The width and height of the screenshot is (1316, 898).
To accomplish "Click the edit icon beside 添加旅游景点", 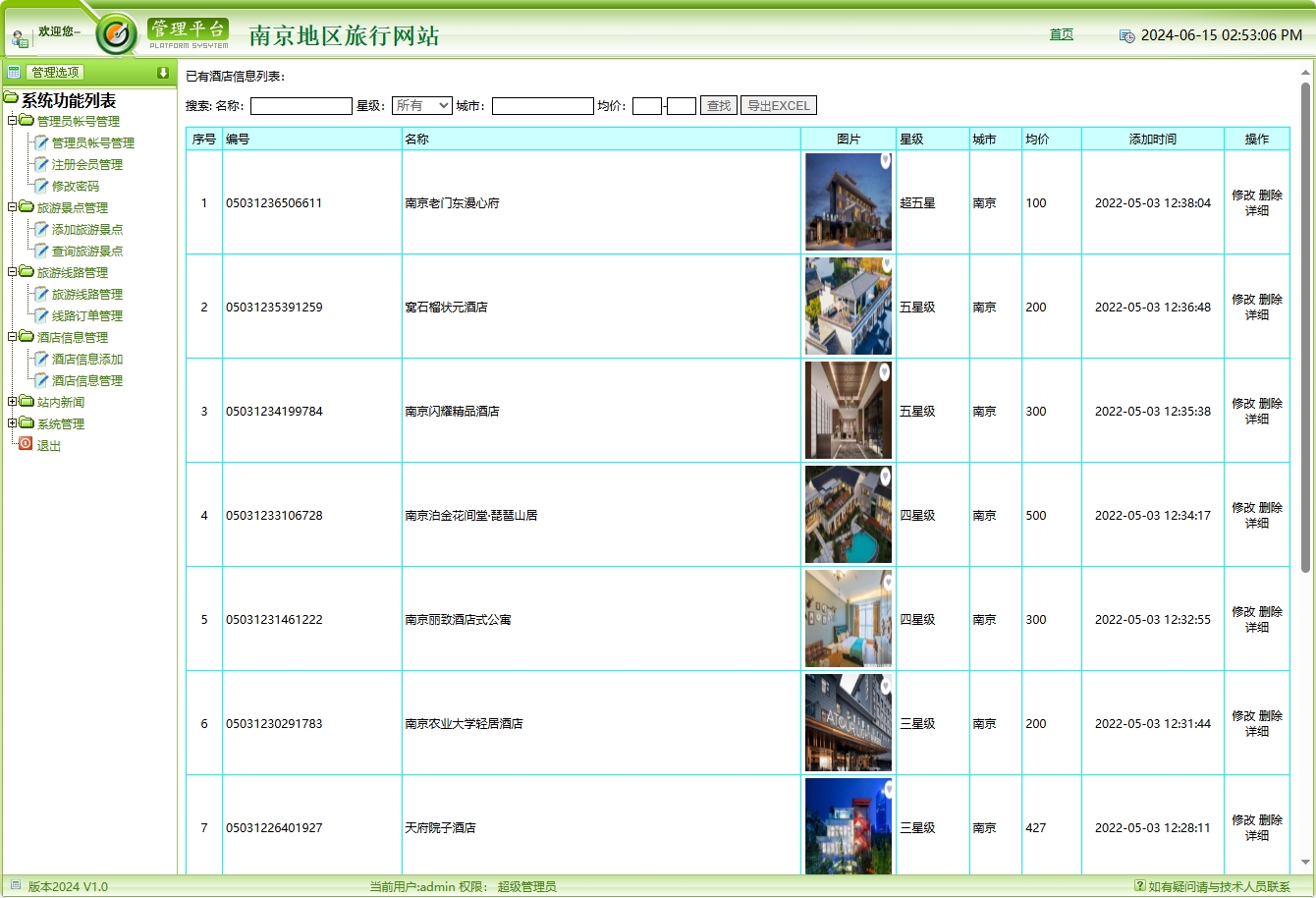I will pos(41,229).
